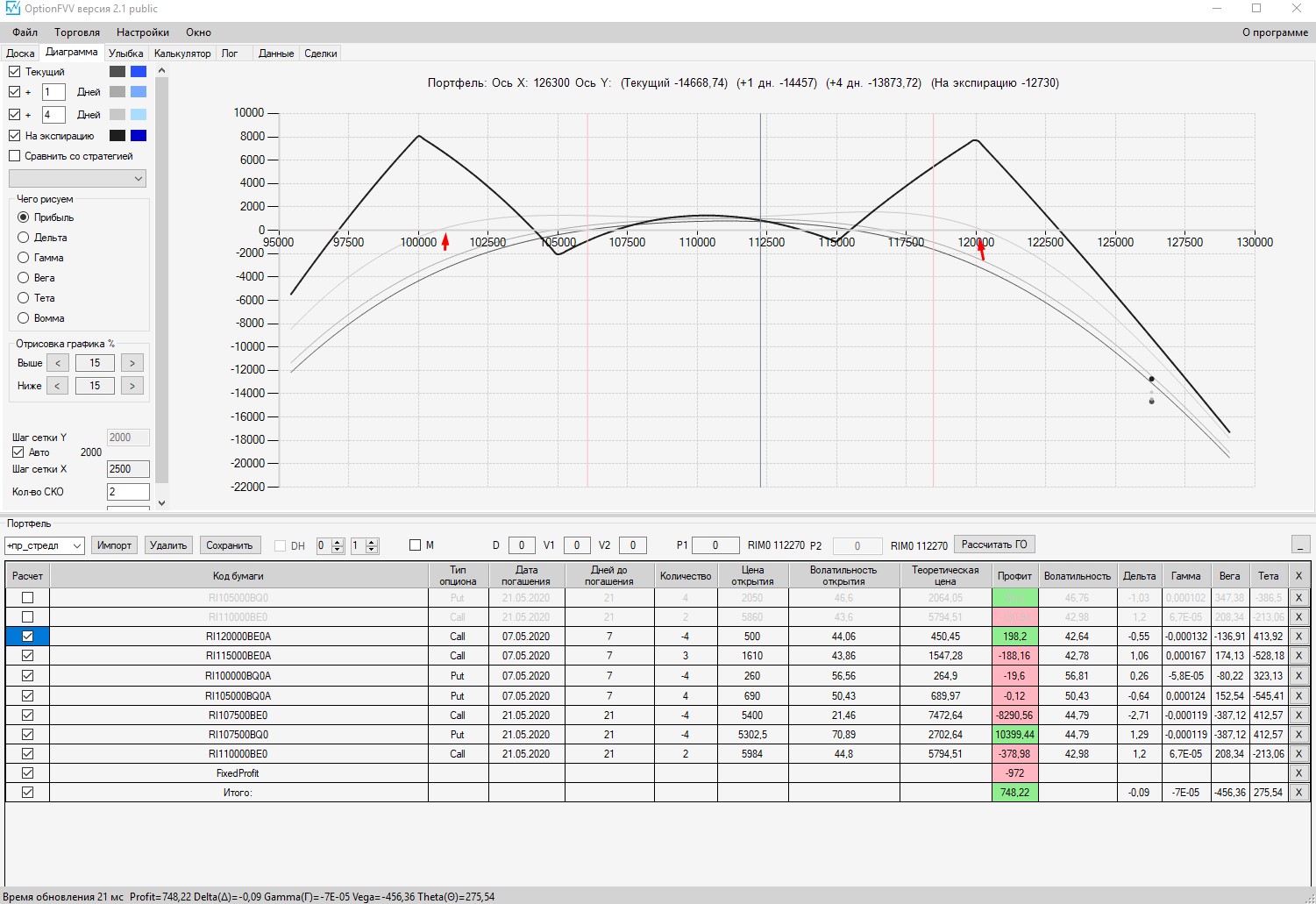
Task: Click the dark gray Текущий color swatch
Action: click(117, 72)
